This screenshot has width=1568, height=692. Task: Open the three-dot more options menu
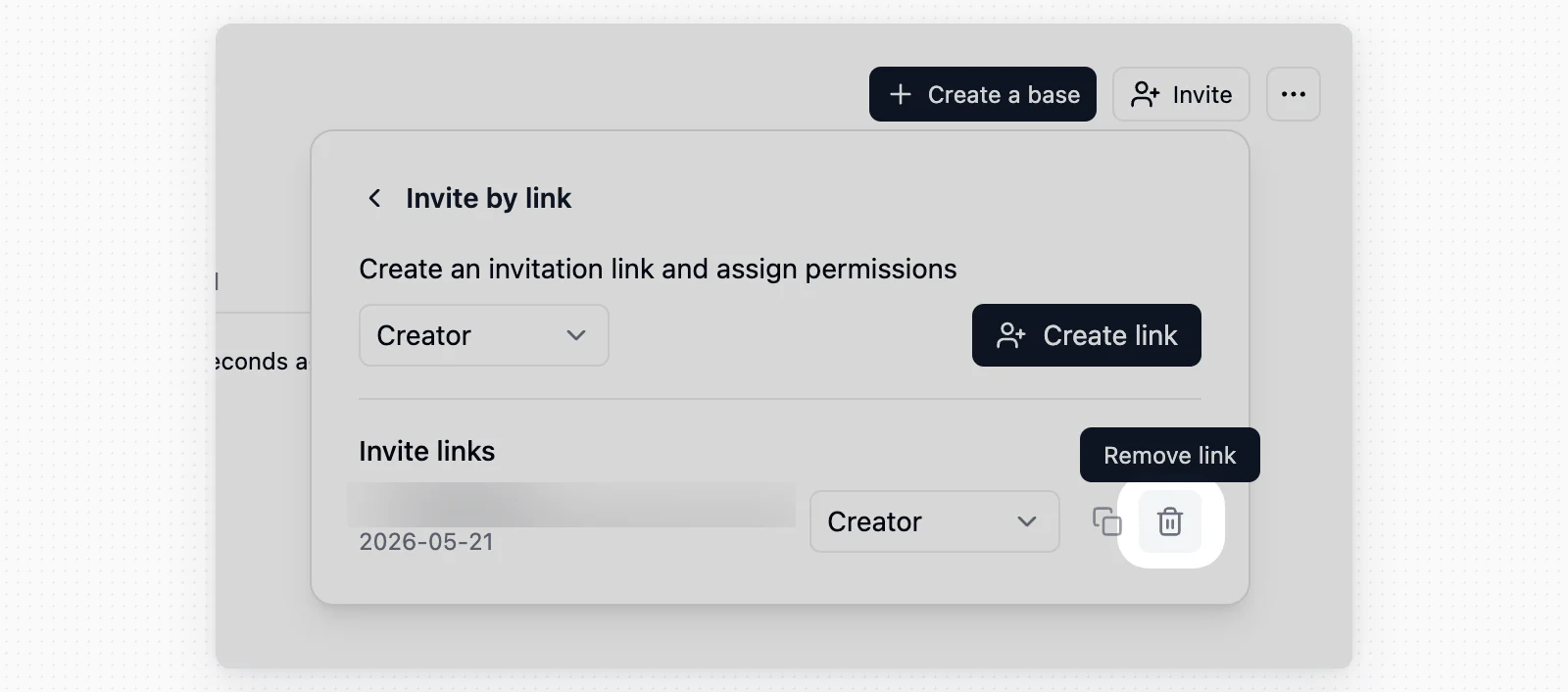(x=1294, y=94)
